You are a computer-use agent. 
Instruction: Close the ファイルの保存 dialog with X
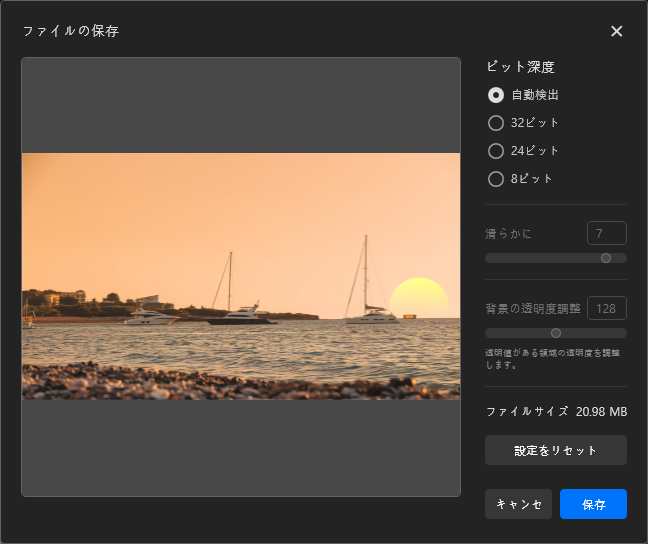click(616, 31)
